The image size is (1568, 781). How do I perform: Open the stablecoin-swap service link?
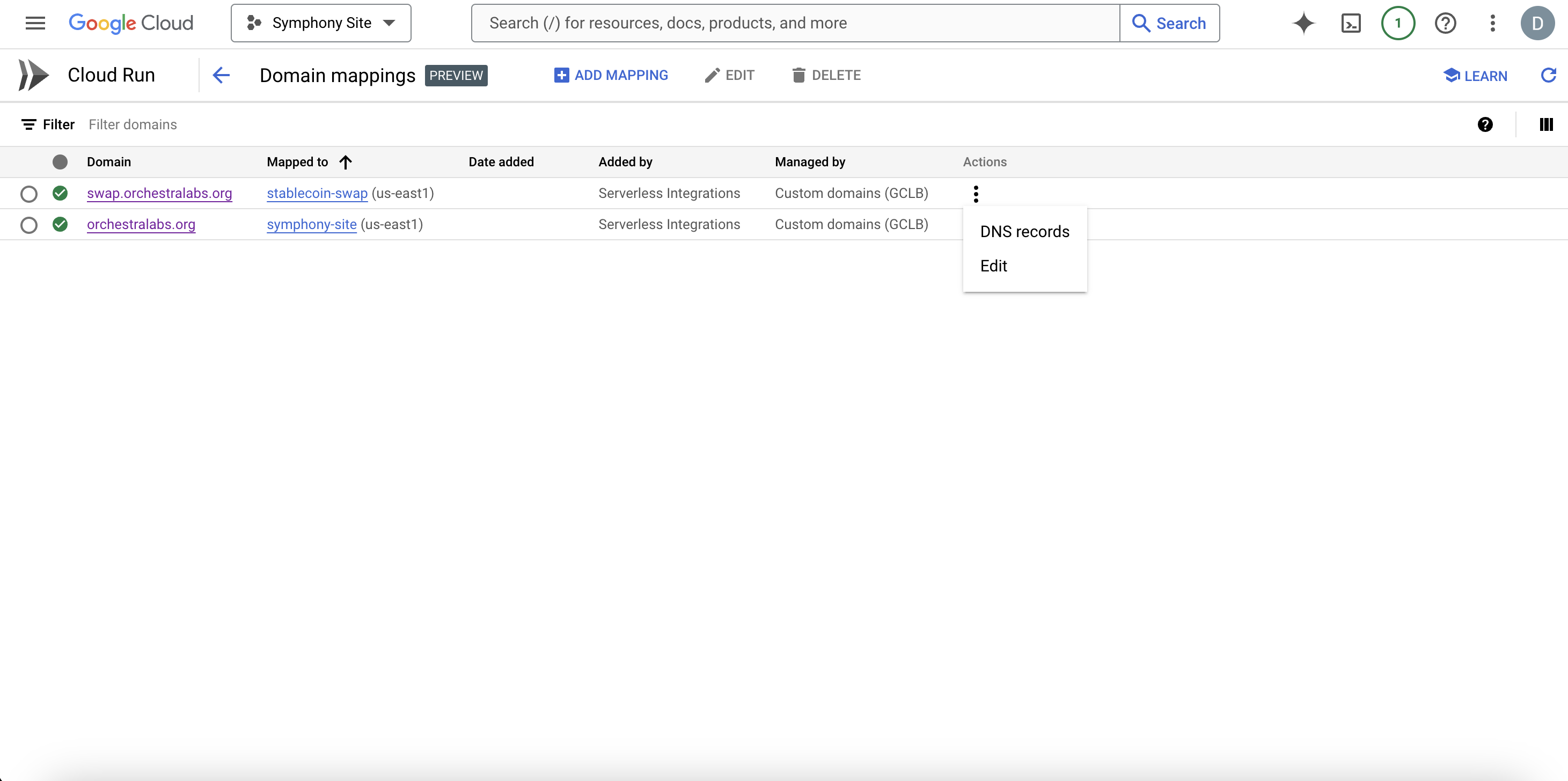point(317,194)
